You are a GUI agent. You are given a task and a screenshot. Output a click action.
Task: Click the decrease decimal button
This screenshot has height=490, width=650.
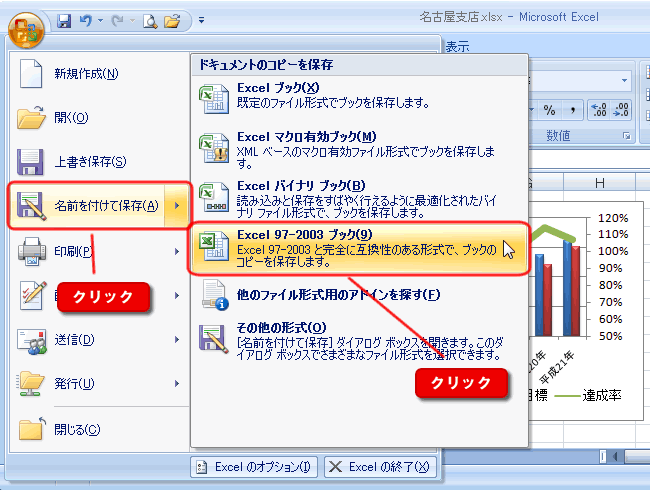621,110
